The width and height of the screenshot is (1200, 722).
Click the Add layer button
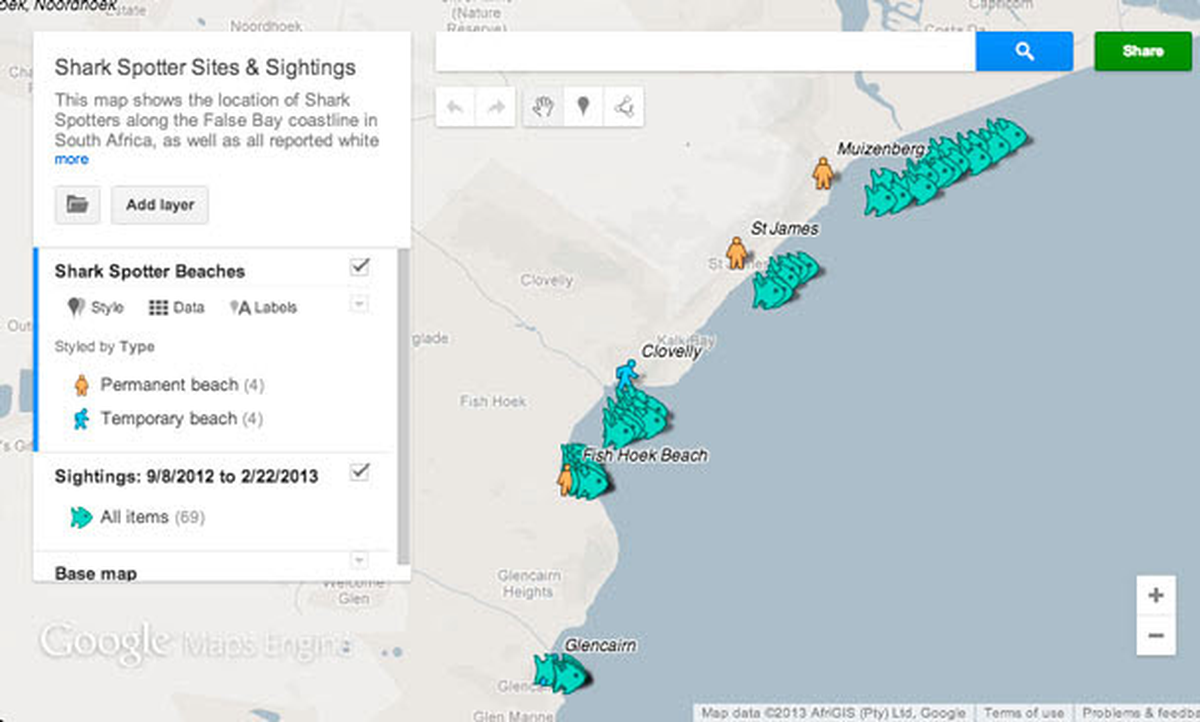tap(160, 205)
